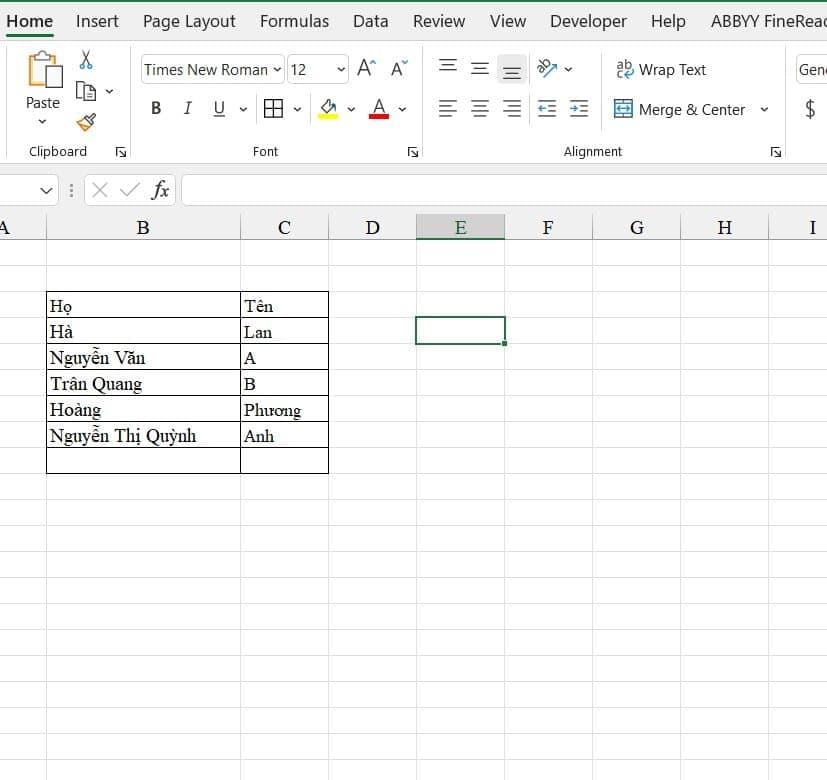Click the Center horizontal align icon
827x780 pixels.
click(480, 109)
